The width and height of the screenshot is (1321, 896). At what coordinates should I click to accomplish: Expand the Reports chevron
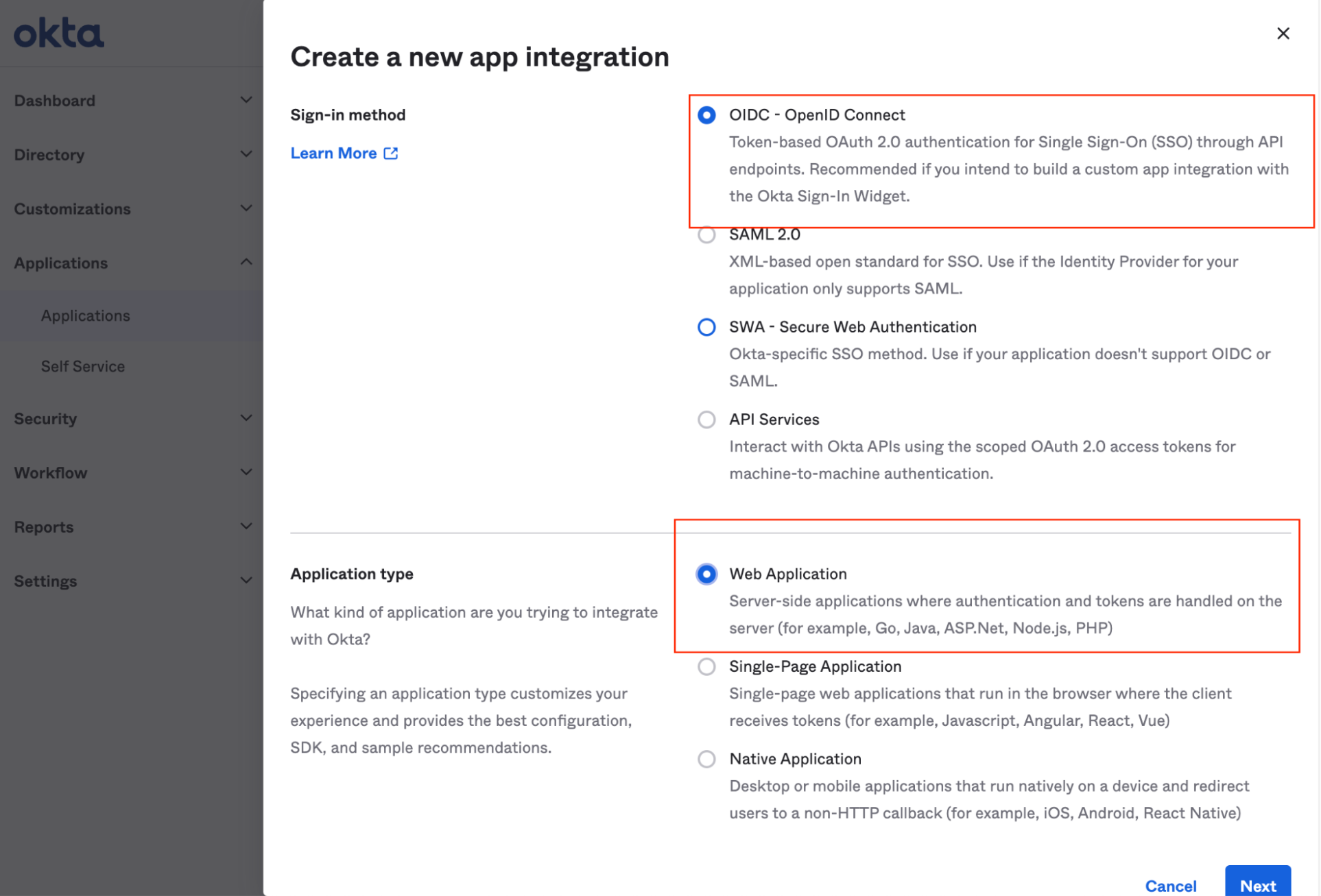click(246, 526)
